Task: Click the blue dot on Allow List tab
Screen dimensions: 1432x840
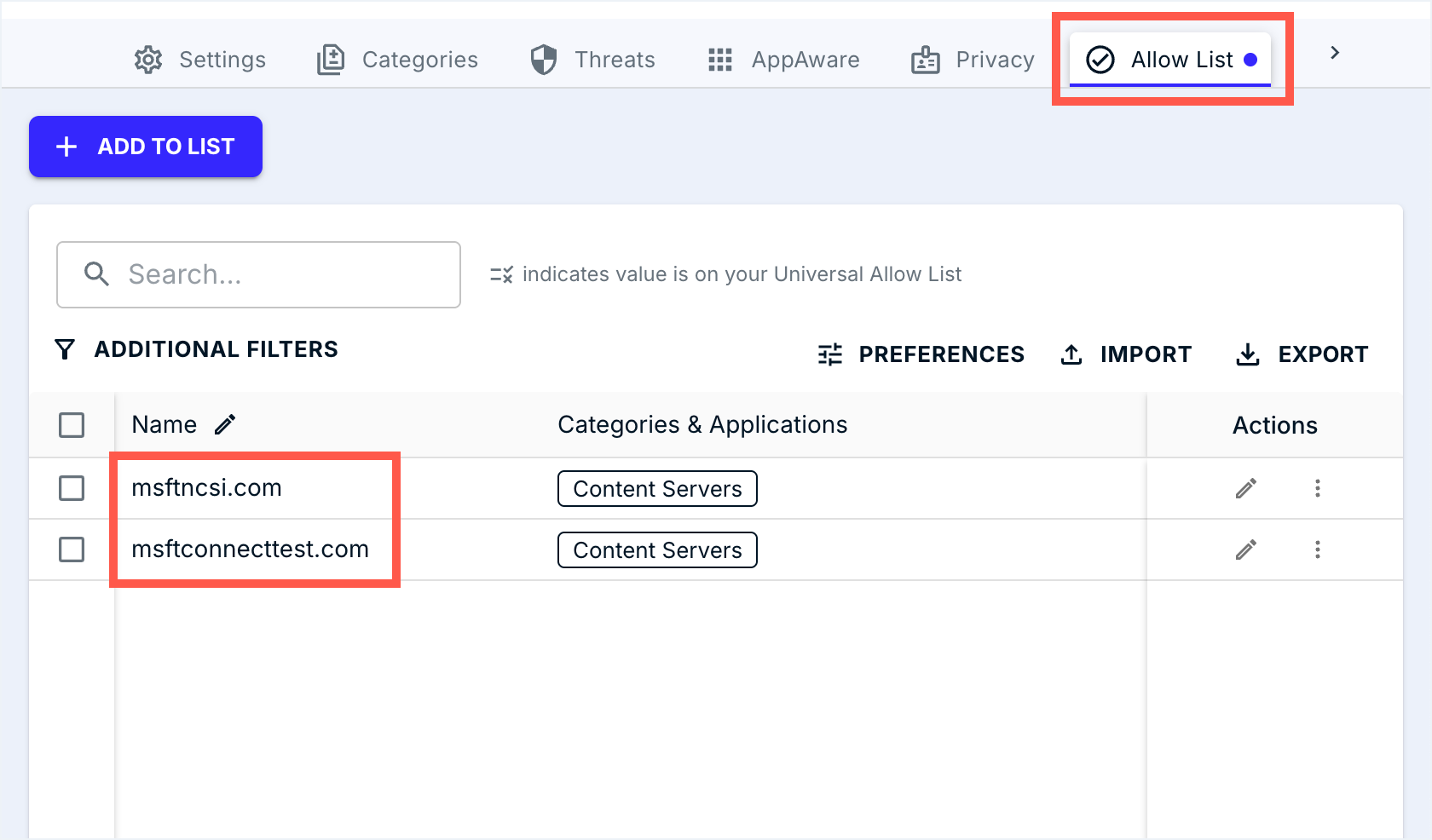Action: pos(1250,60)
